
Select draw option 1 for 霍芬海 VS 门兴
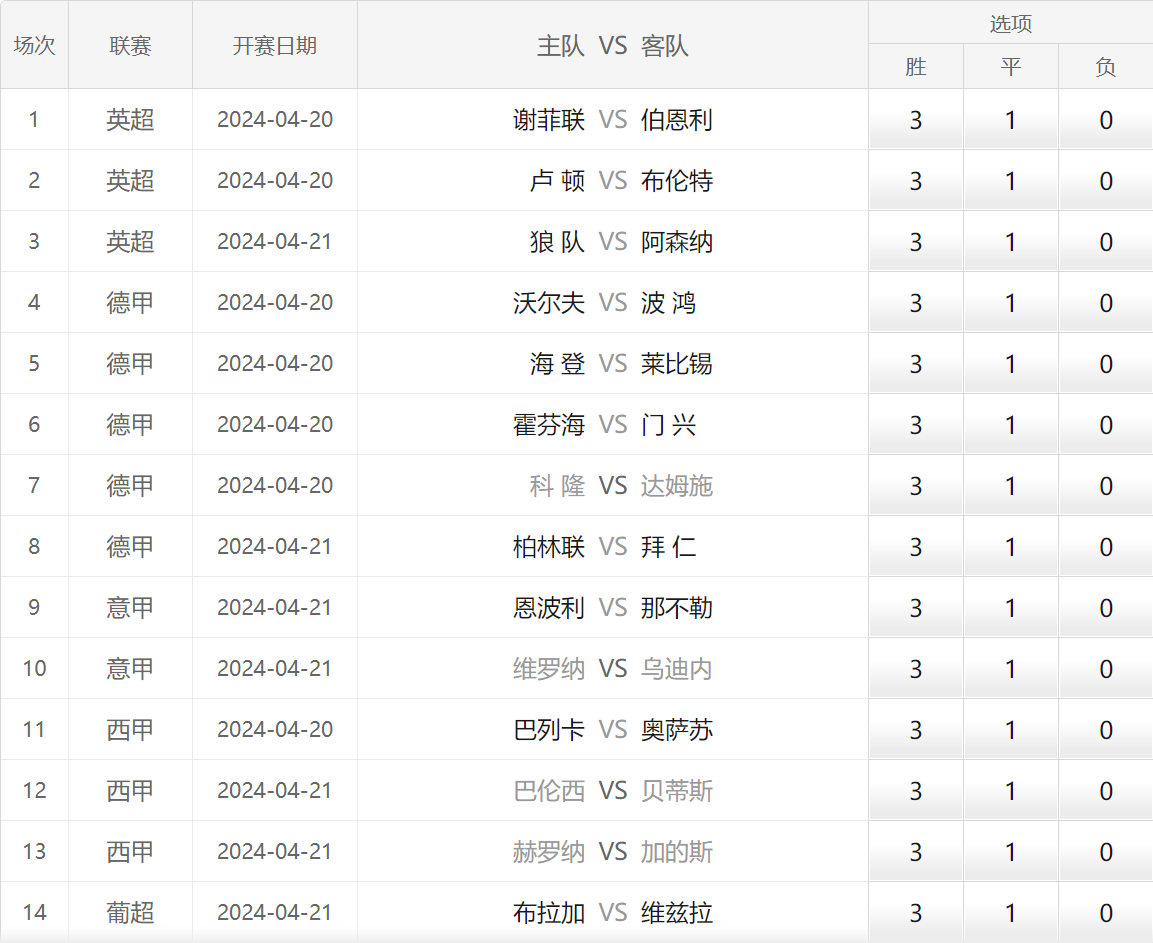pyautogui.click(x=1010, y=425)
